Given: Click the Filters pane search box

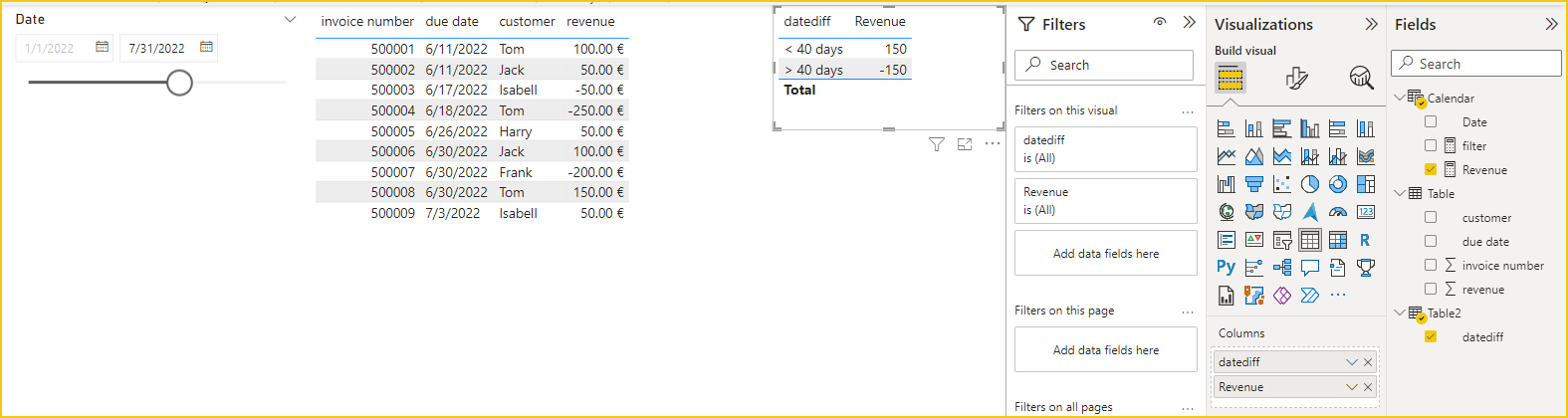Looking at the screenshot, I should tap(1104, 65).
